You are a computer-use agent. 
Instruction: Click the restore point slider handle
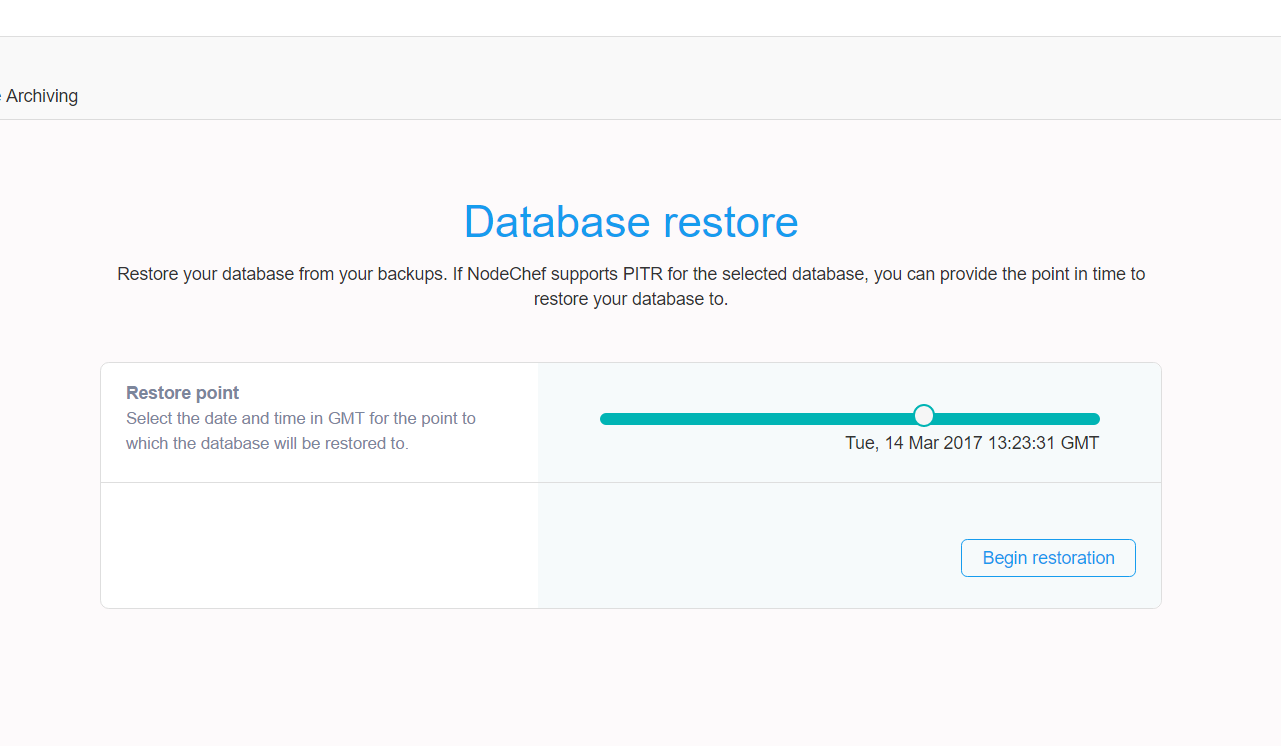(x=924, y=415)
